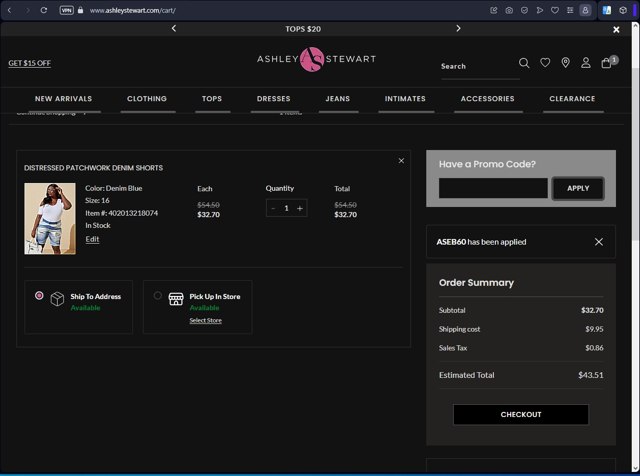Image resolution: width=640 pixels, height=476 pixels.
Task: Reload the page with refresh icon
Action: pos(44,10)
